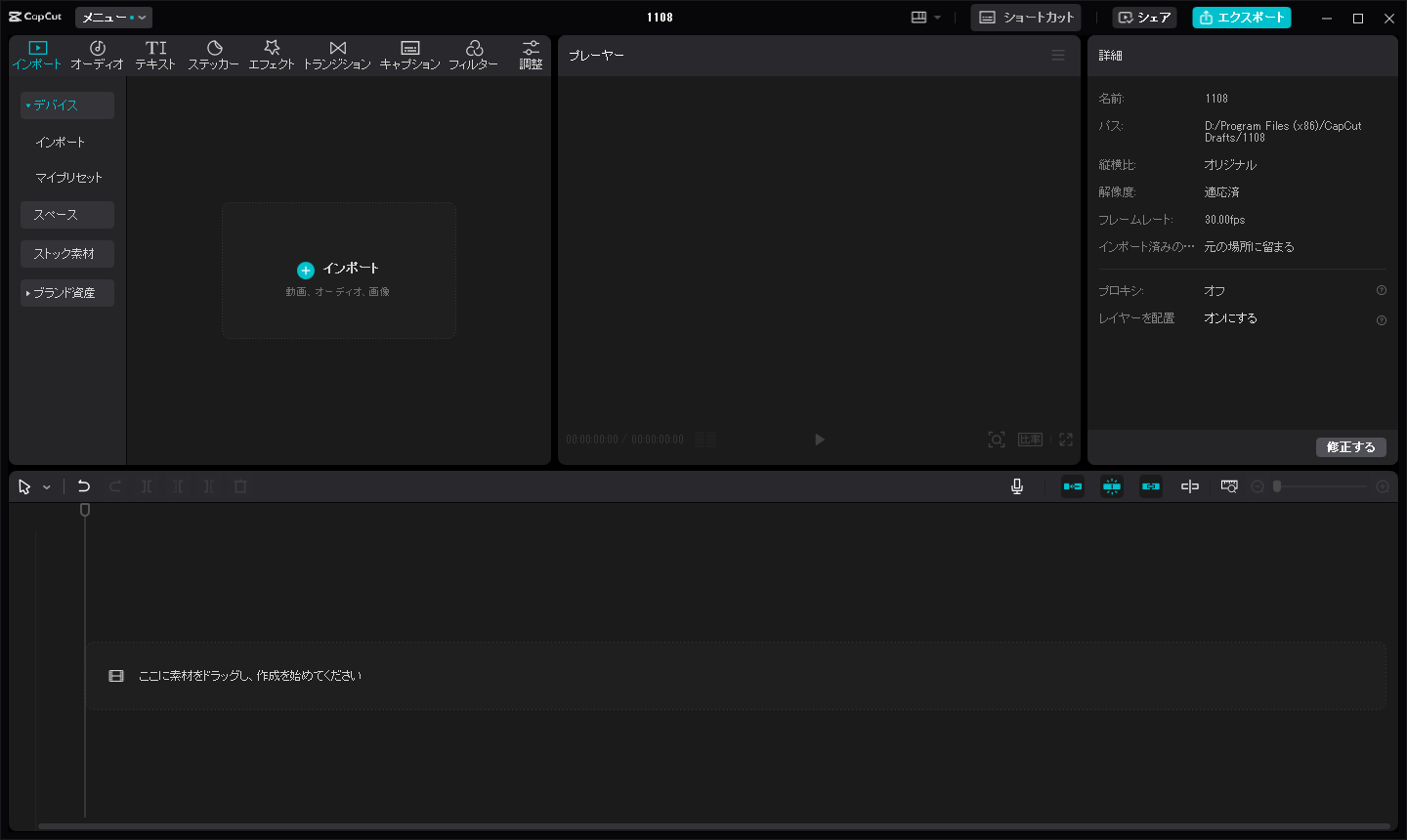Redo the last action
Viewport: 1407px width, 840px height.
pyautogui.click(x=115, y=486)
